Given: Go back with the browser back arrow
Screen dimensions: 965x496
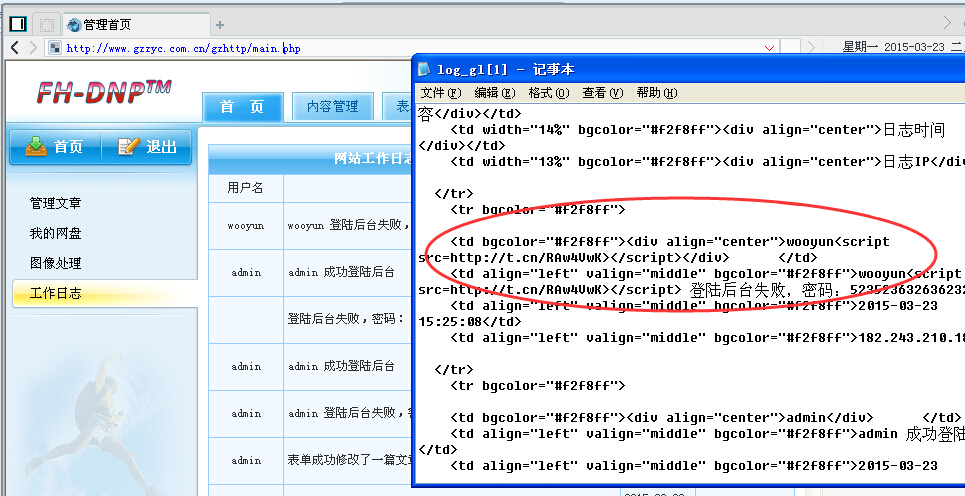Looking at the screenshot, I should coord(15,47).
